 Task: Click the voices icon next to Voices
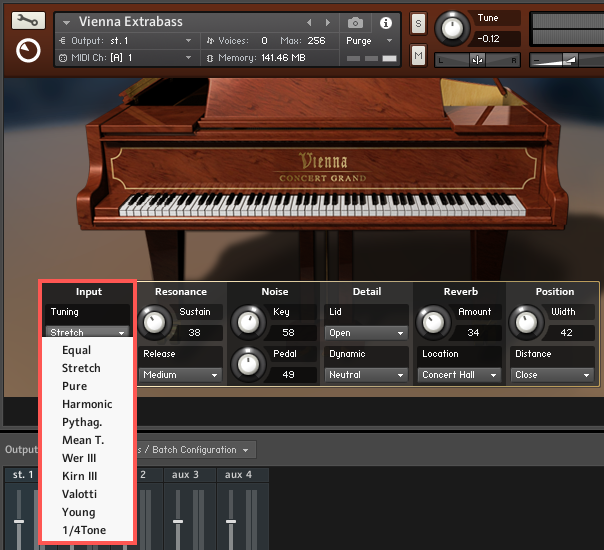coord(210,40)
